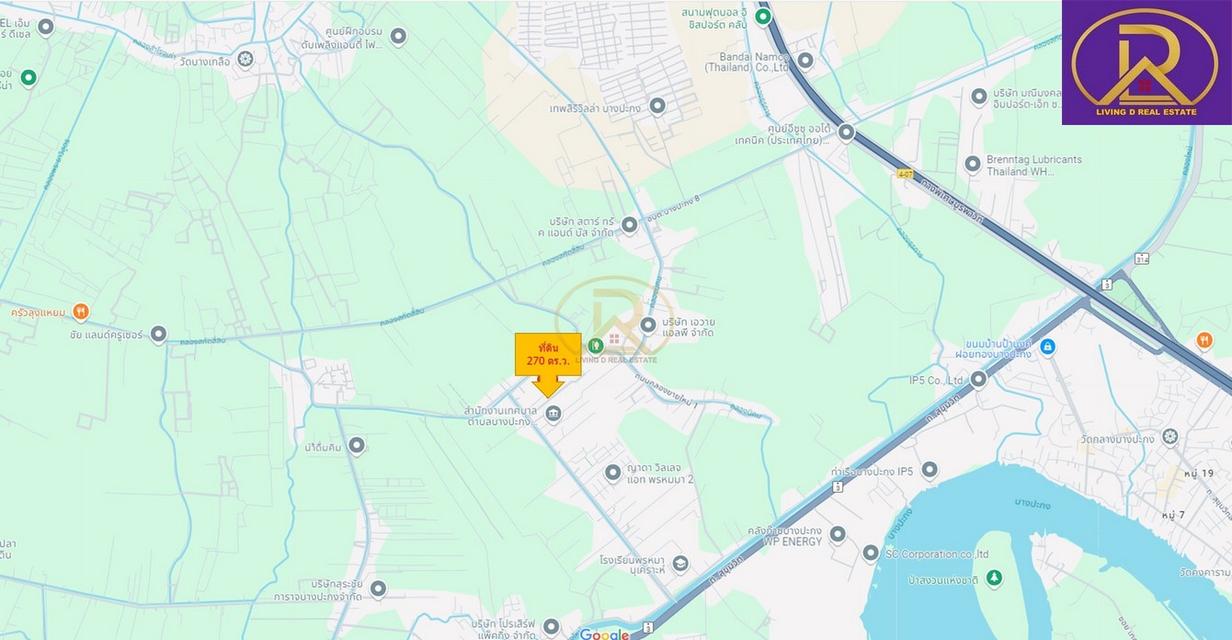Select the ครัวลุงแหม่ม restaurant marker

pos(81,311)
